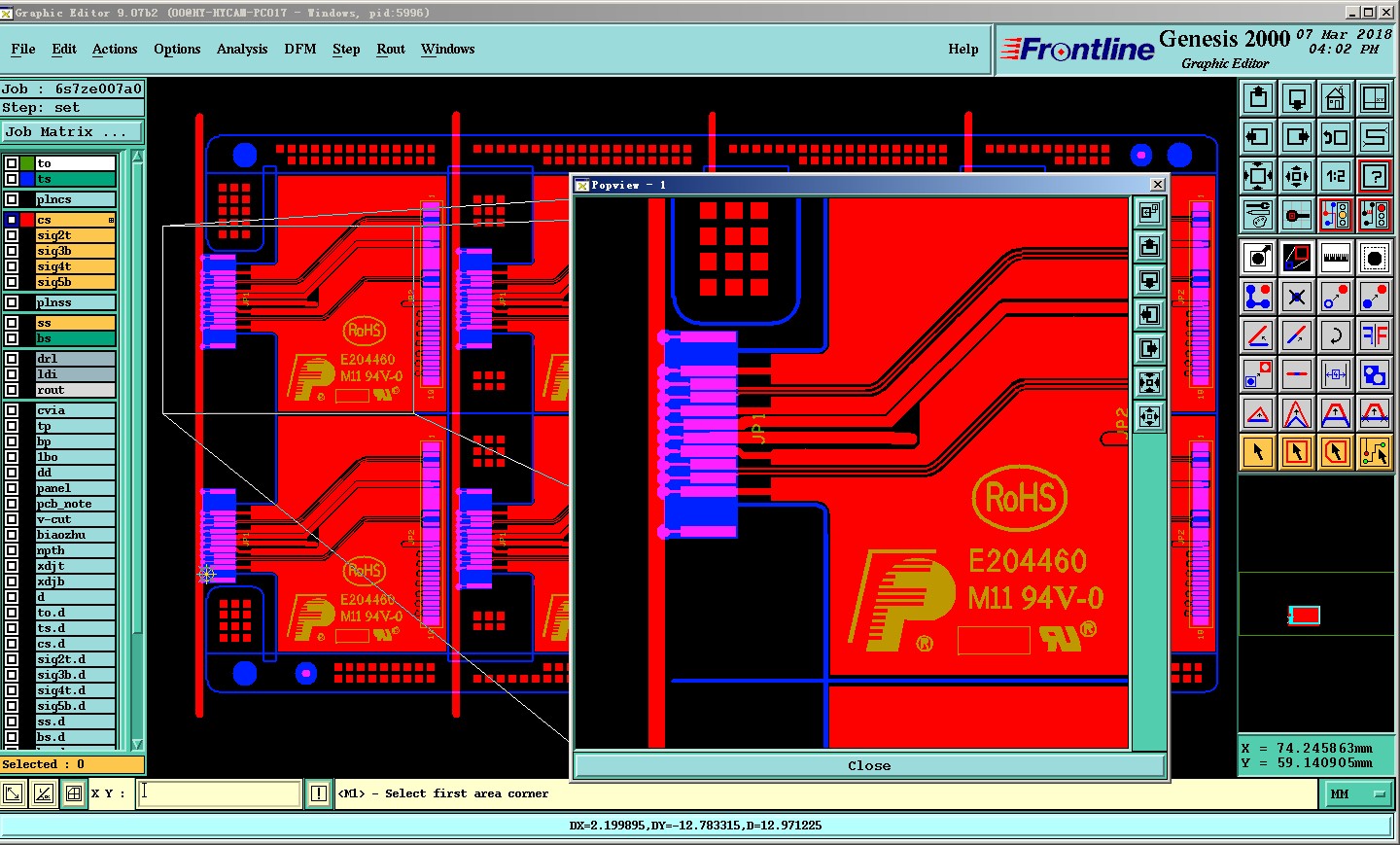The width and height of the screenshot is (1400, 845).
Task: Click the popview pan up icon
Action: [x=1149, y=247]
